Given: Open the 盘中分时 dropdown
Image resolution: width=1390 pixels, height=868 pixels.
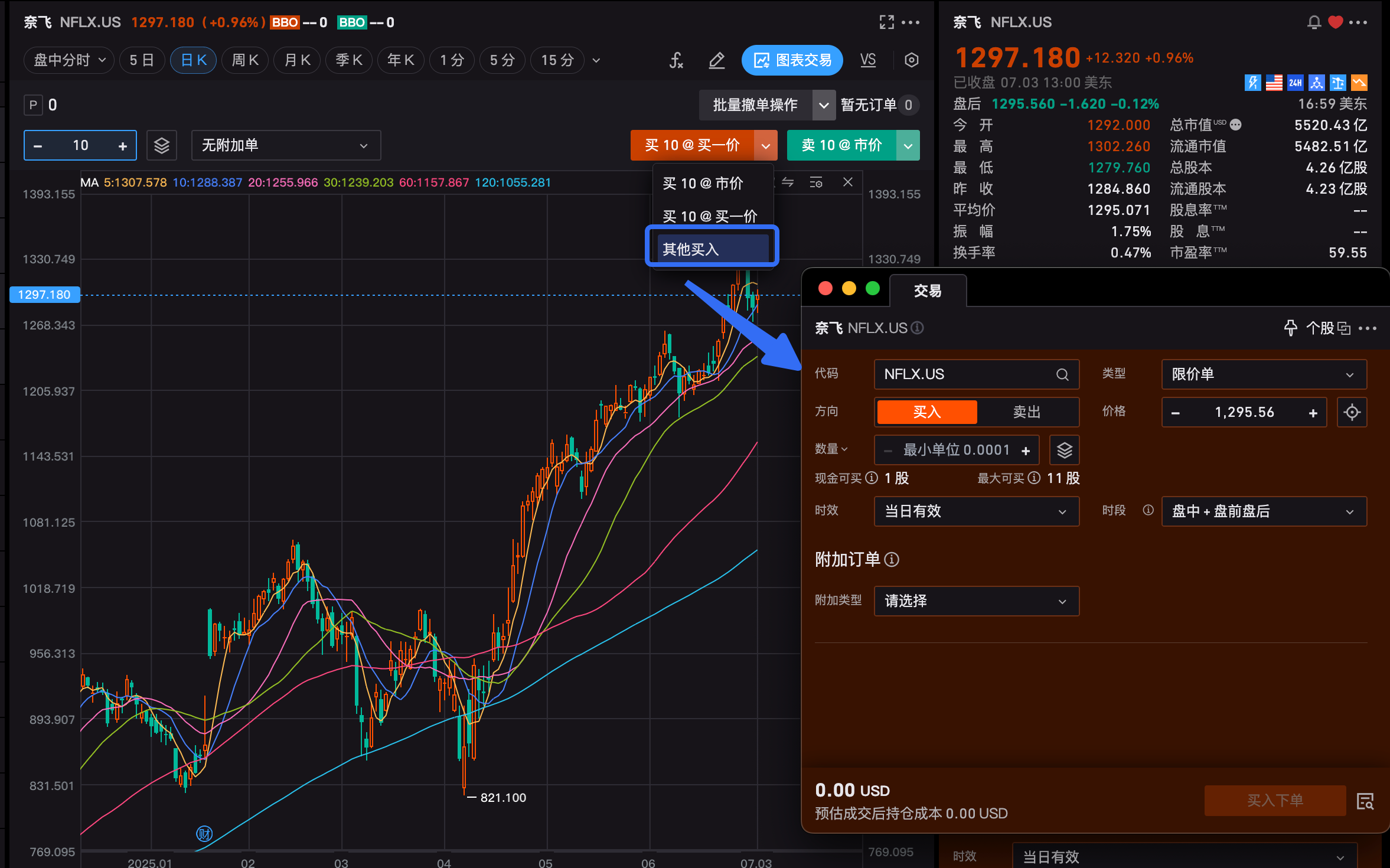Looking at the screenshot, I should (69, 60).
